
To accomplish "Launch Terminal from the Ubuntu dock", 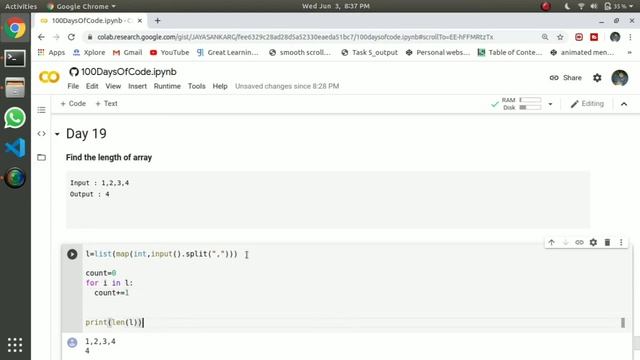I will click(15, 58).
